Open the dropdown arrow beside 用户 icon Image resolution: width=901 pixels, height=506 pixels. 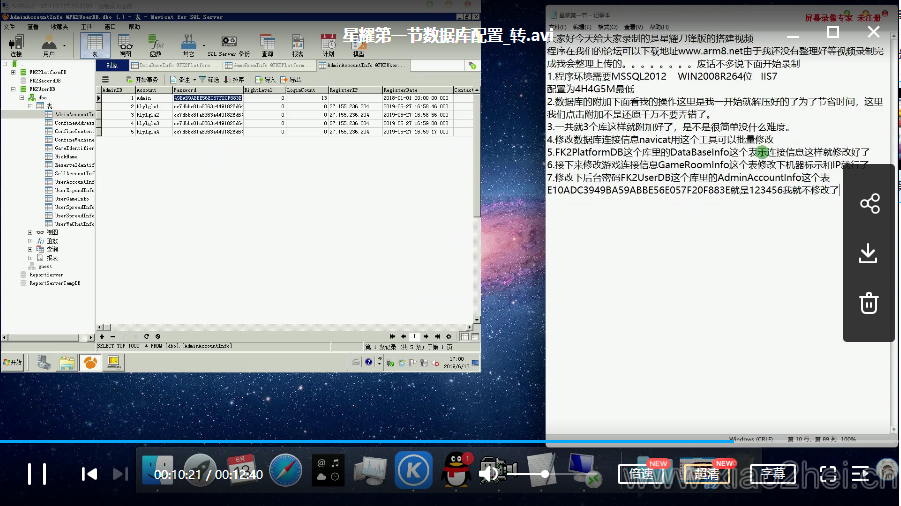pyautogui.click(x=64, y=45)
